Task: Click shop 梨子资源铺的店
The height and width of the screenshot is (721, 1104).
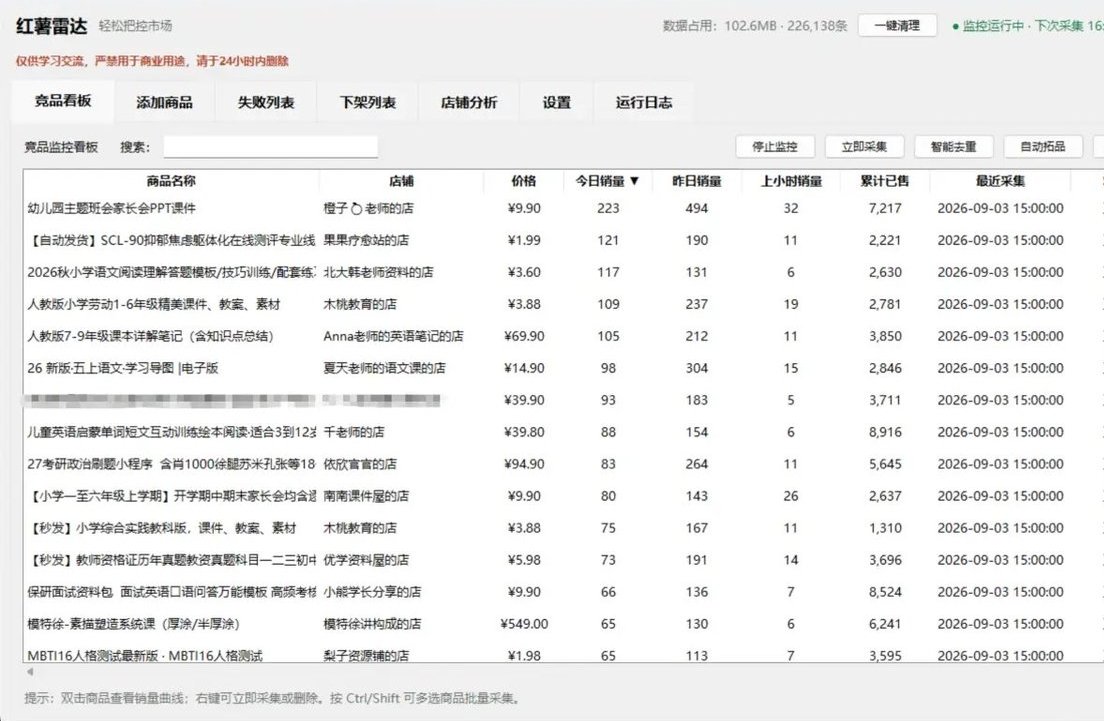Action: pyautogui.click(x=365, y=656)
